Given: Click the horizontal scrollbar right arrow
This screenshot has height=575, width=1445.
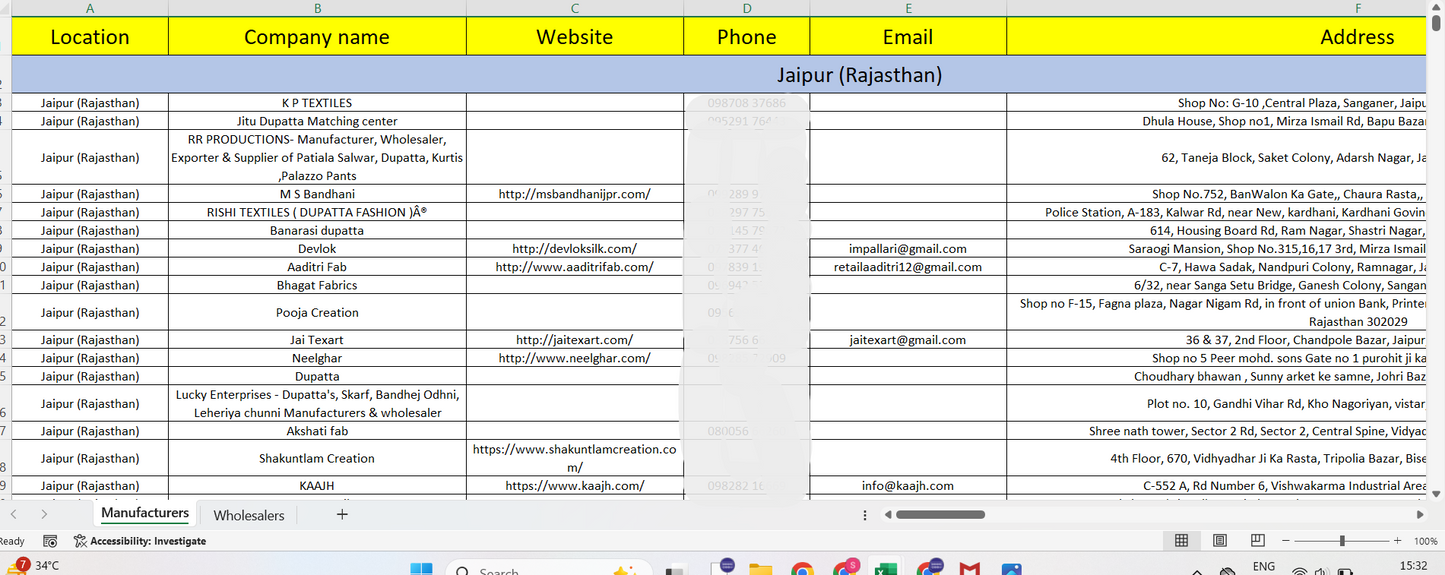Looking at the screenshot, I should click(1420, 514).
